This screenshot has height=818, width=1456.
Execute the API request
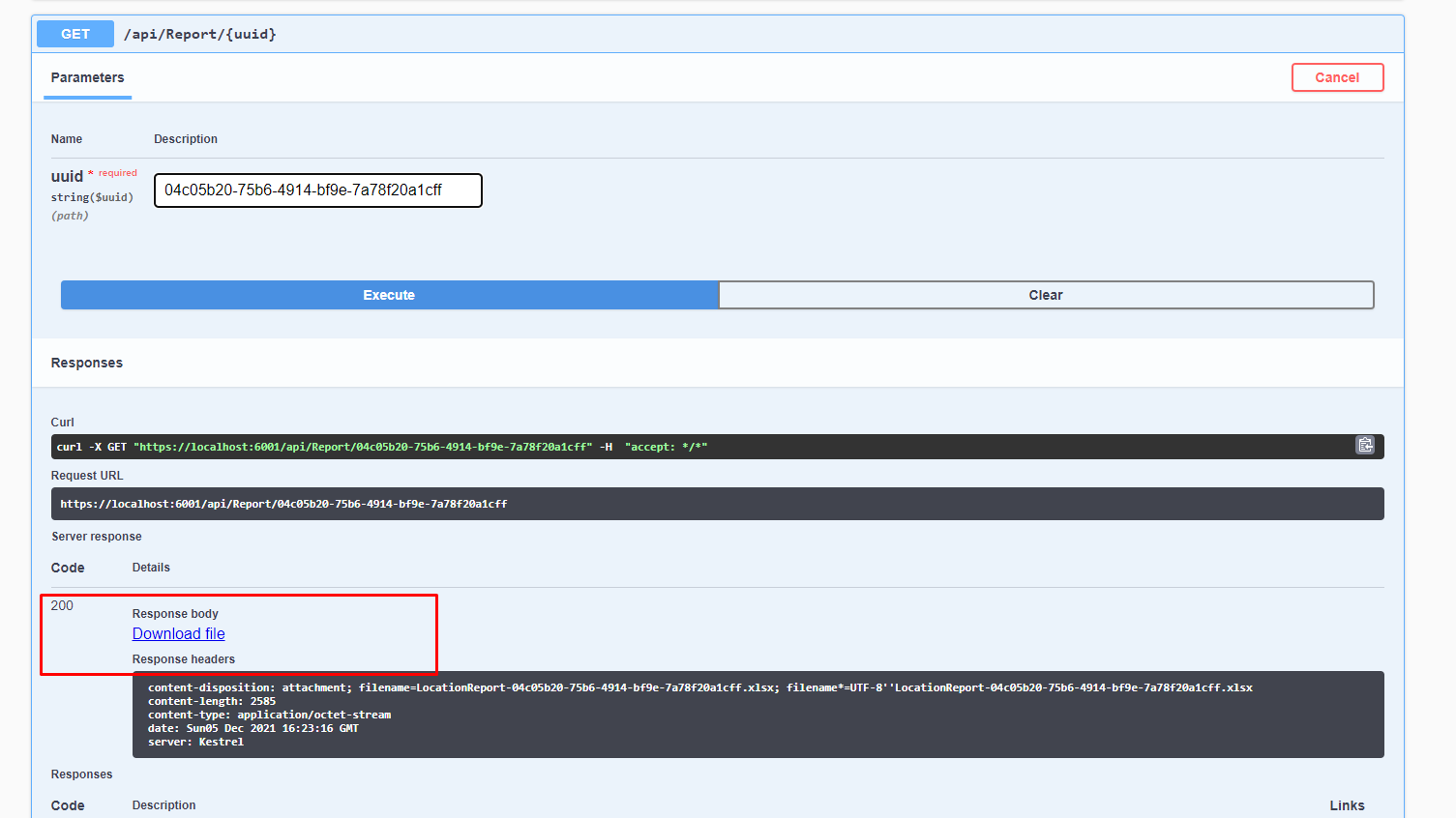pyautogui.click(x=389, y=295)
